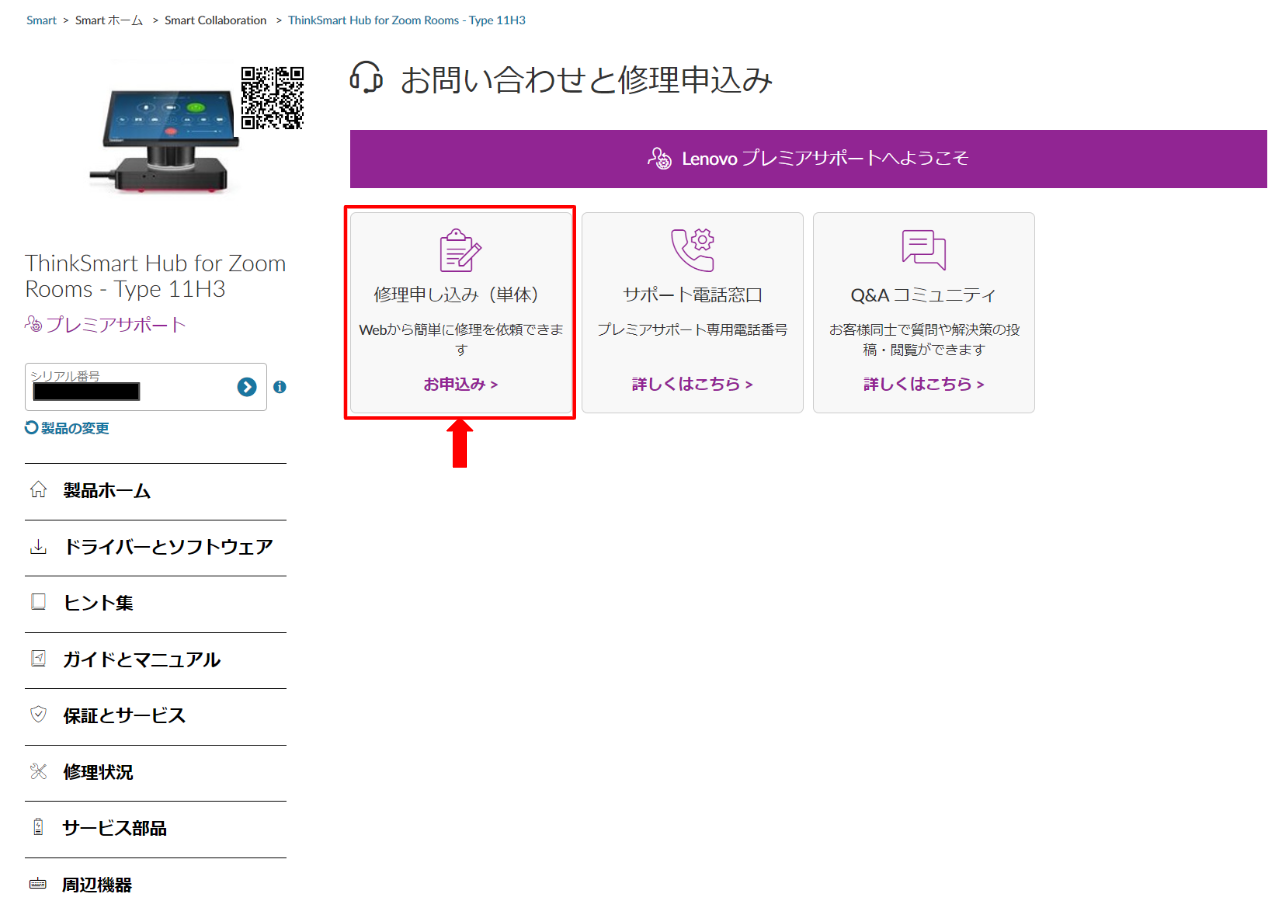This screenshot has width=1284, height=921.
Task: Click the headset icon beside the page title
Action: pos(367,77)
